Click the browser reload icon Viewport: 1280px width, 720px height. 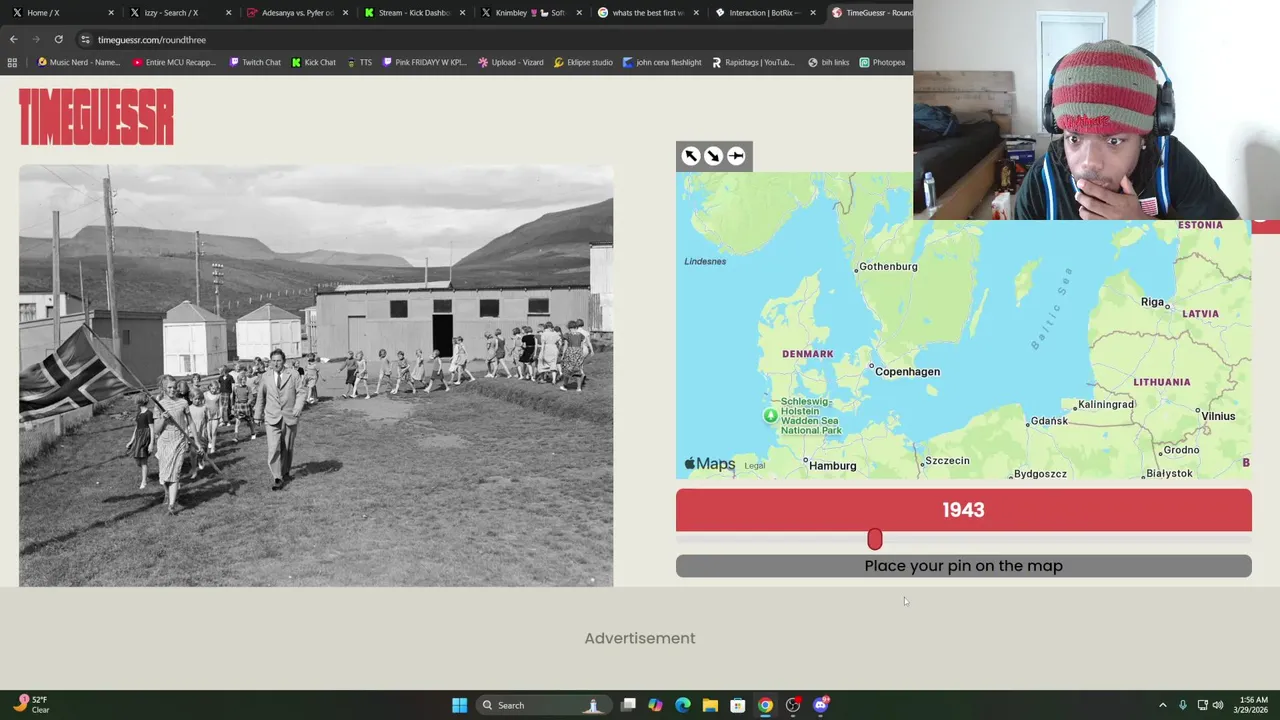pos(58,40)
